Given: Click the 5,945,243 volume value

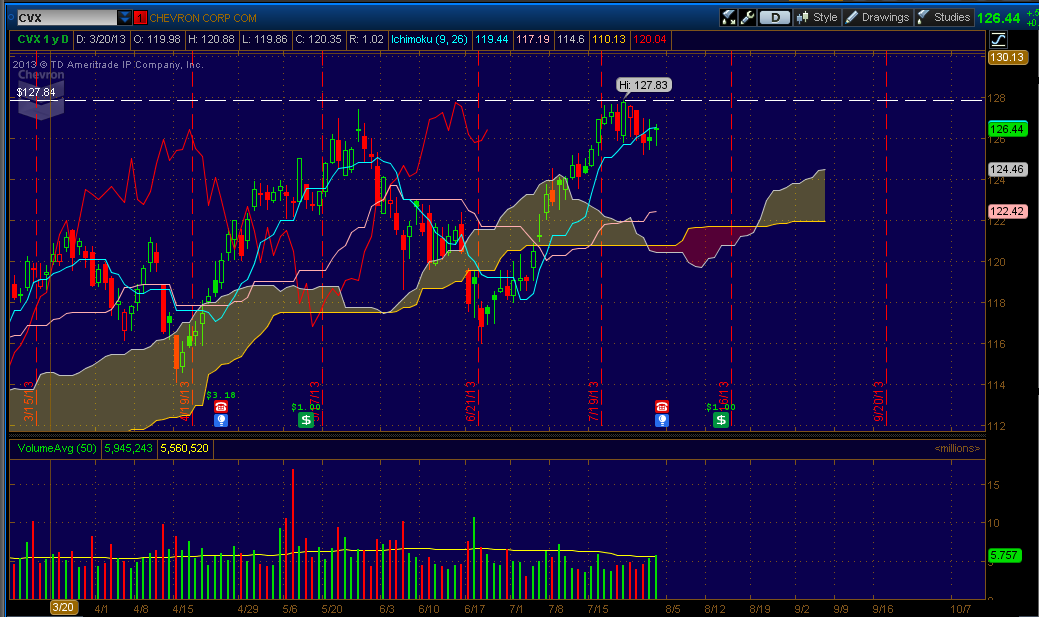Looking at the screenshot, I should (129, 449).
